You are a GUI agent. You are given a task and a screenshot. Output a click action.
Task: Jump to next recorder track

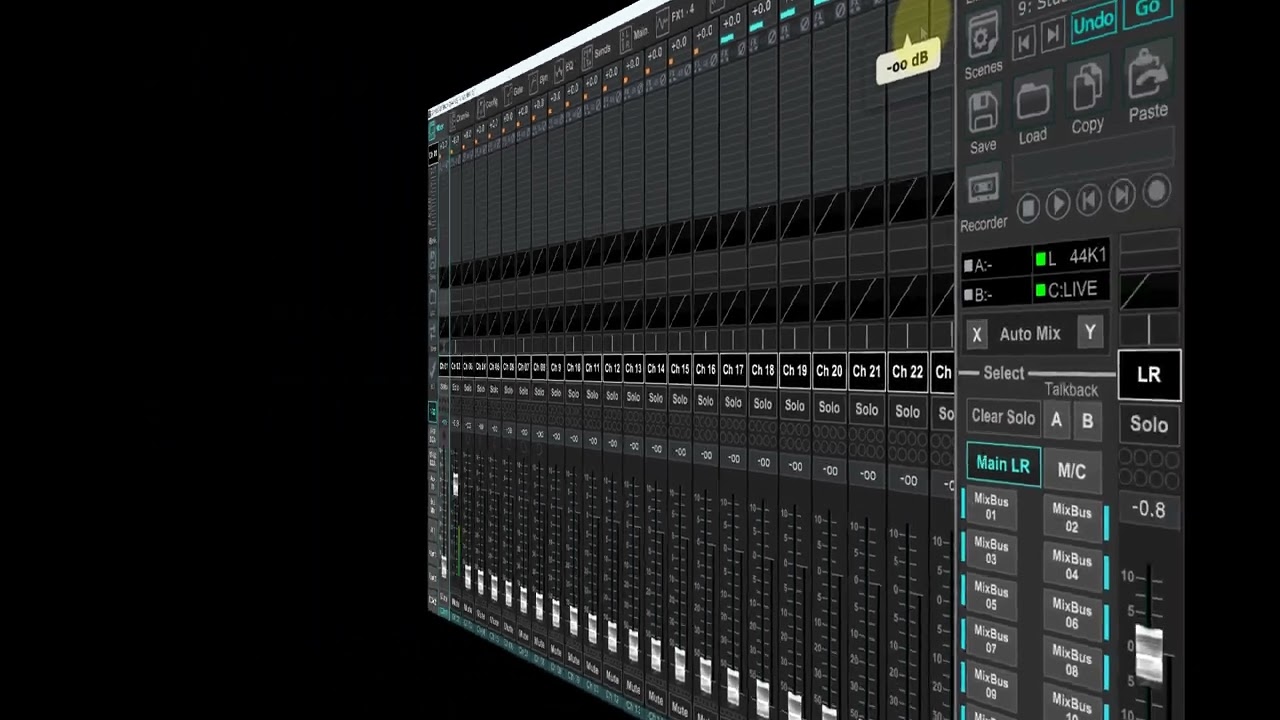point(1122,195)
